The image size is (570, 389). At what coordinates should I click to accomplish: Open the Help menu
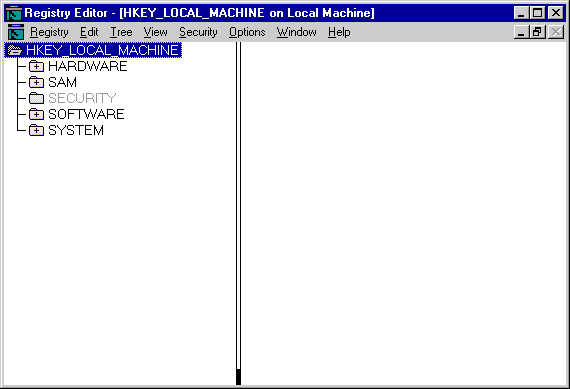[339, 32]
